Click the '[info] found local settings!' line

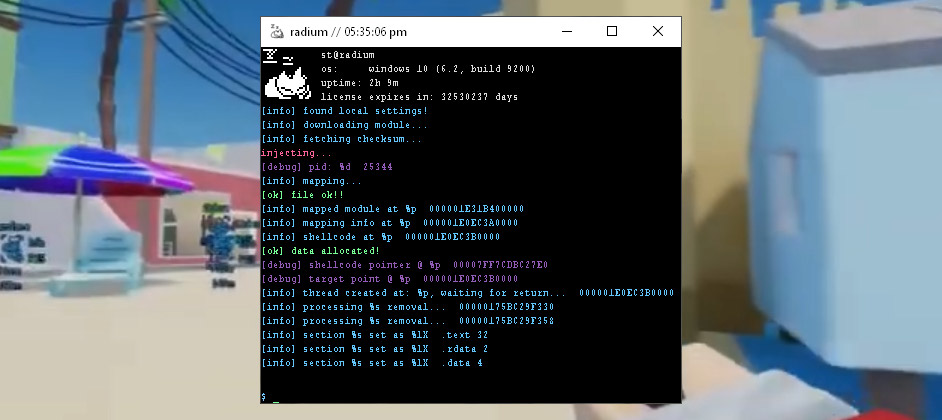[x=344, y=111]
